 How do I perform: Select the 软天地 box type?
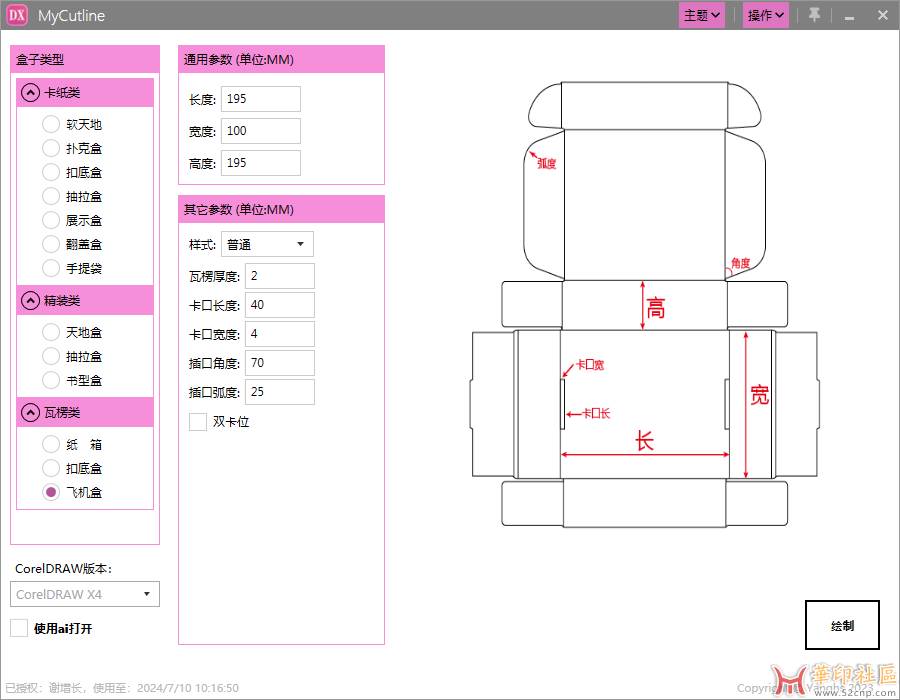[x=51, y=125]
